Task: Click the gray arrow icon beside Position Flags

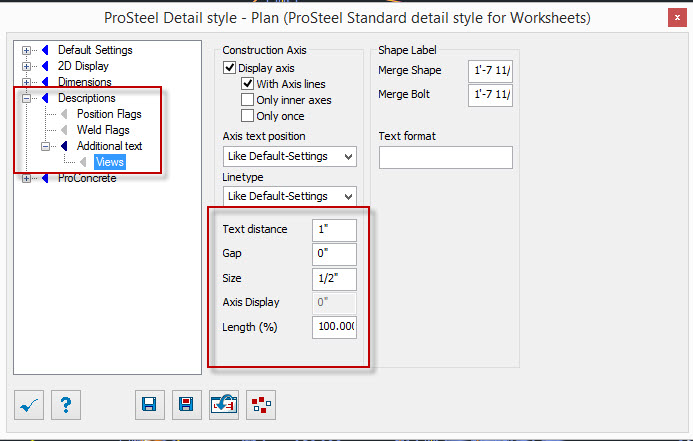Action: 64,114
